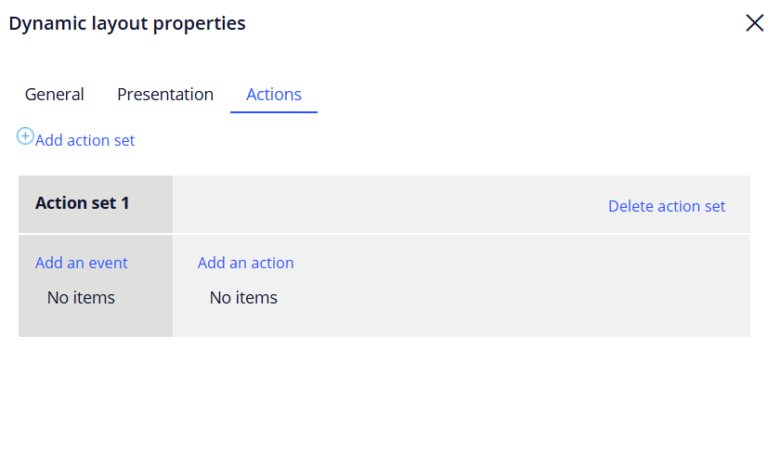Click the Dynamic layout properties title text

pos(127,23)
